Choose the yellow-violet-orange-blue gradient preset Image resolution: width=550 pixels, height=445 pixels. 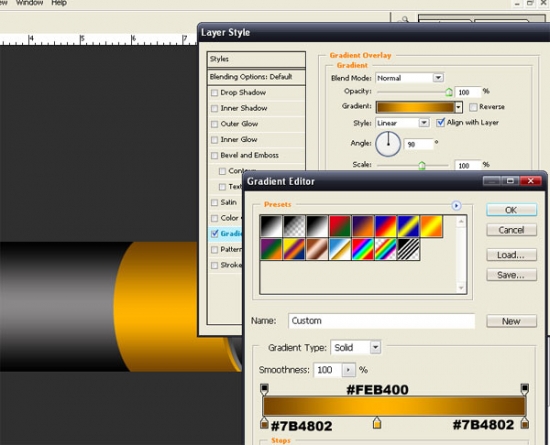pyautogui.click(x=294, y=249)
